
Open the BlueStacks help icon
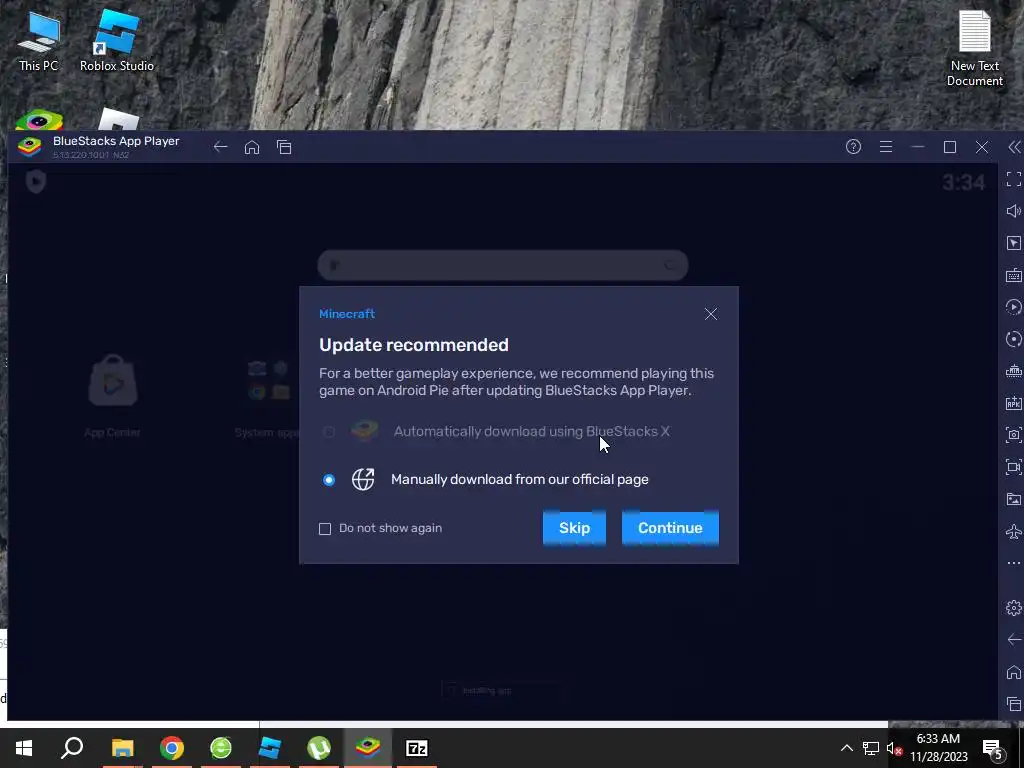854,147
